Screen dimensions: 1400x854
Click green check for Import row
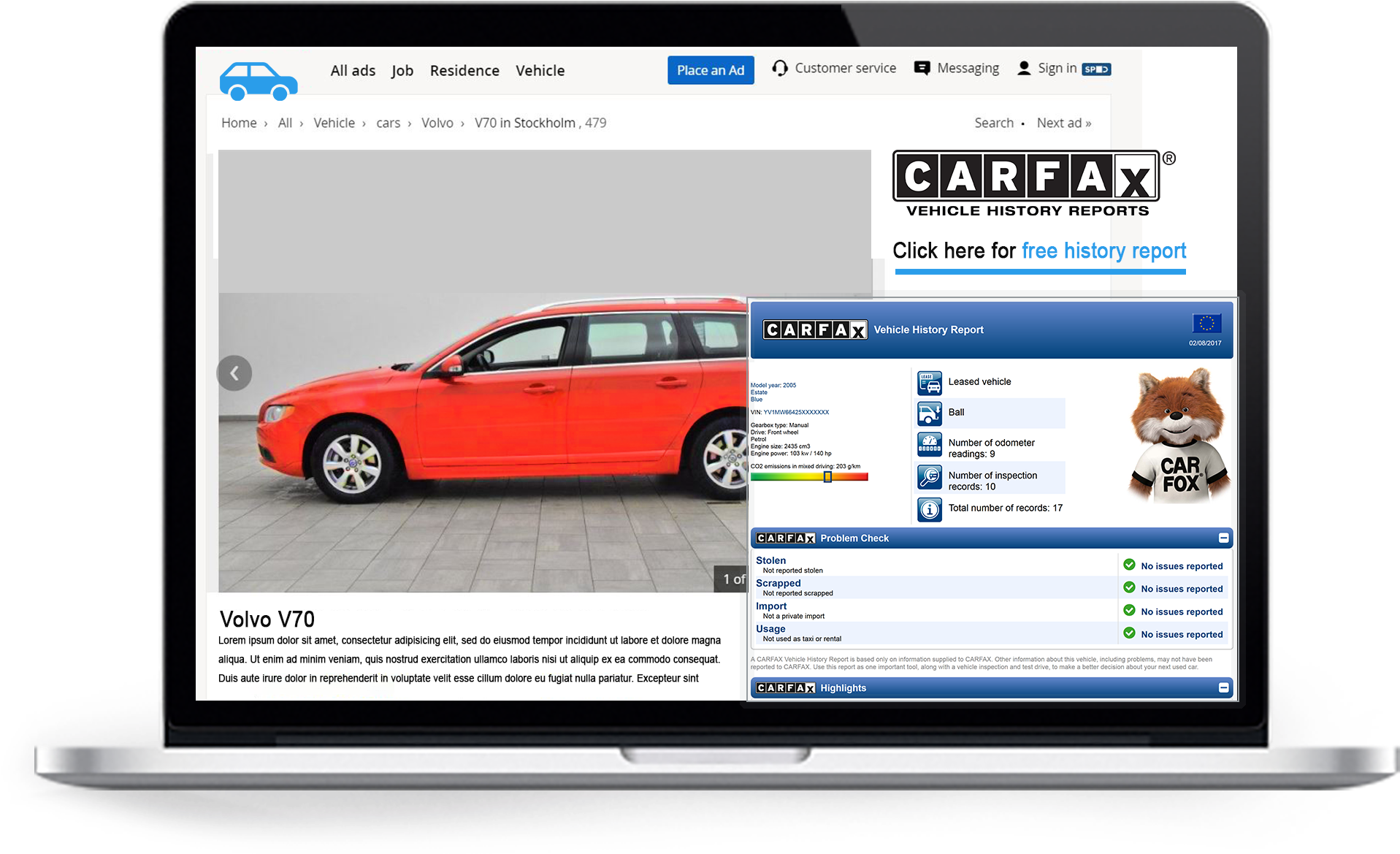point(1129,610)
